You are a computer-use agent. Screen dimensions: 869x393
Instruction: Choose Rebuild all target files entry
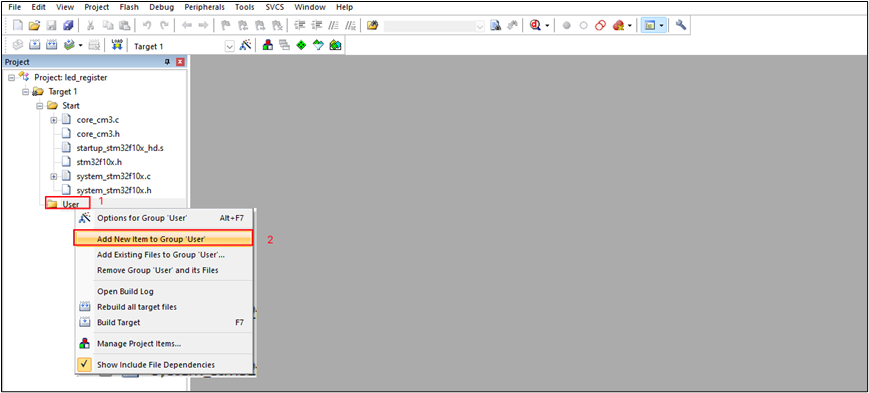pos(164,307)
